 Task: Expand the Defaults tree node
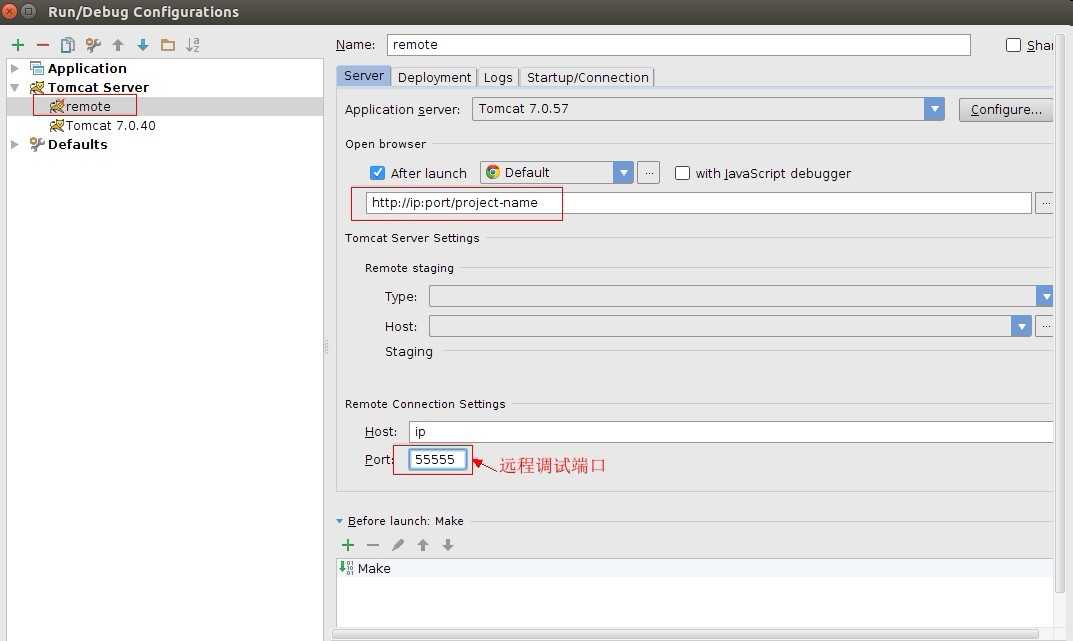14,144
